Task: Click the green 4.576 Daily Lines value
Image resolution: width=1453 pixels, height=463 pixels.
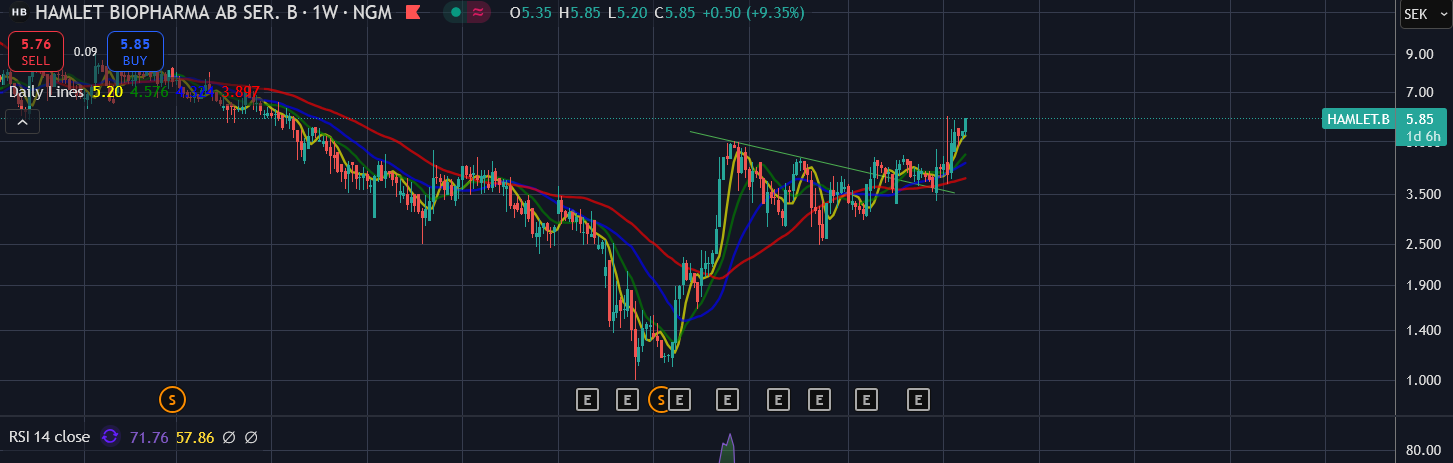Action: tap(149, 91)
